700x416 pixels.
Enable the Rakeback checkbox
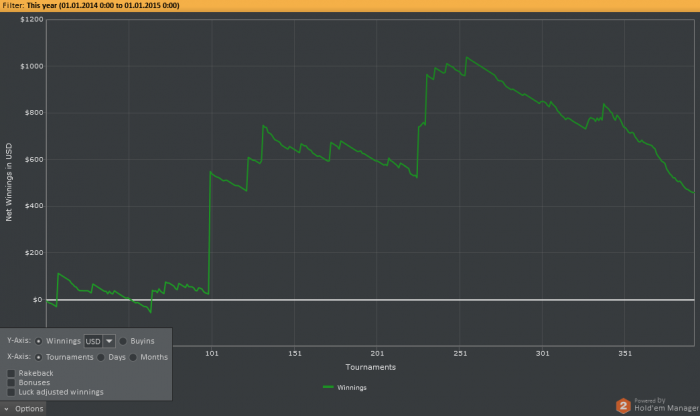pos(11,373)
